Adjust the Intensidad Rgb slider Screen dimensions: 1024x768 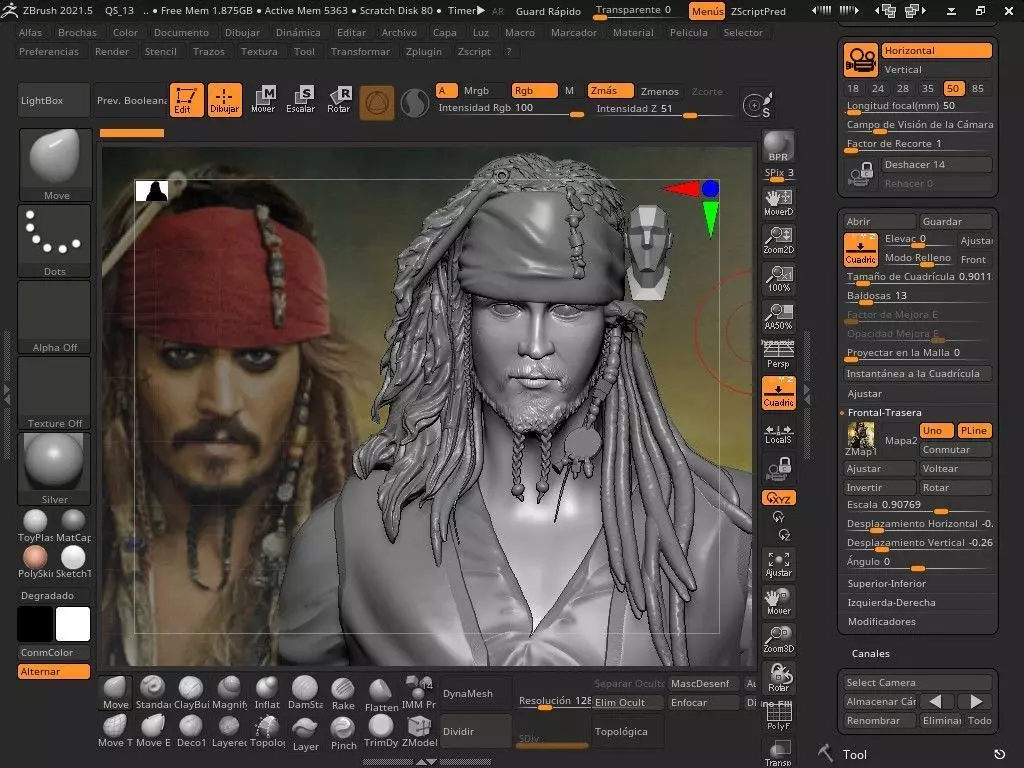[x=511, y=110]
